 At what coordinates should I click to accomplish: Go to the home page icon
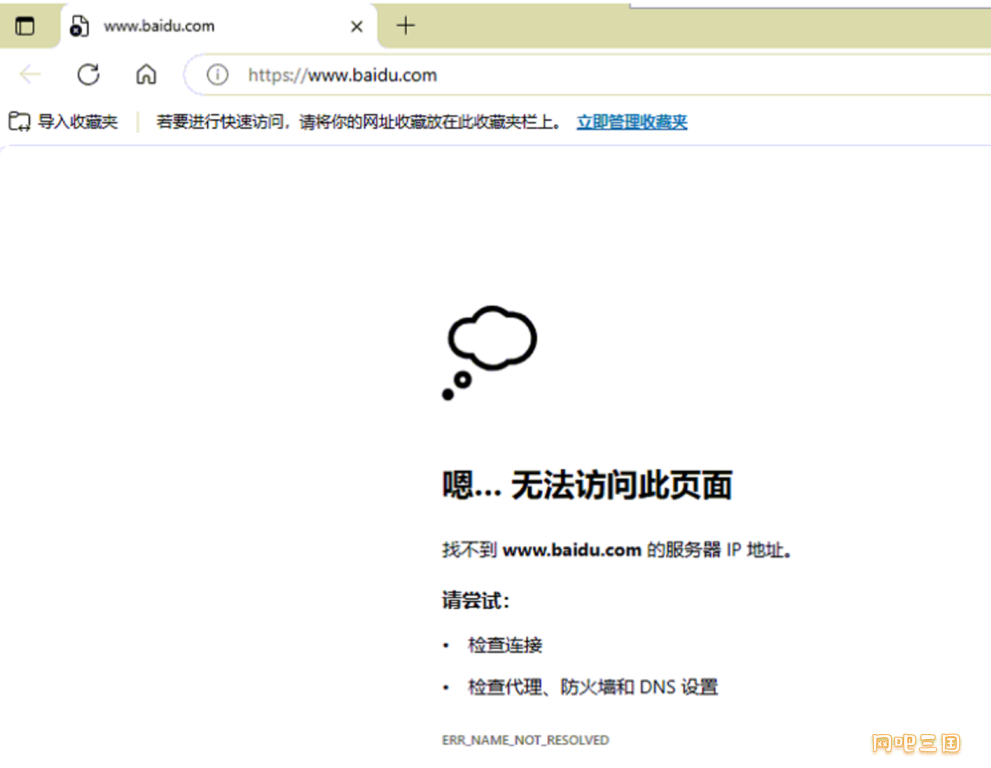146,75
